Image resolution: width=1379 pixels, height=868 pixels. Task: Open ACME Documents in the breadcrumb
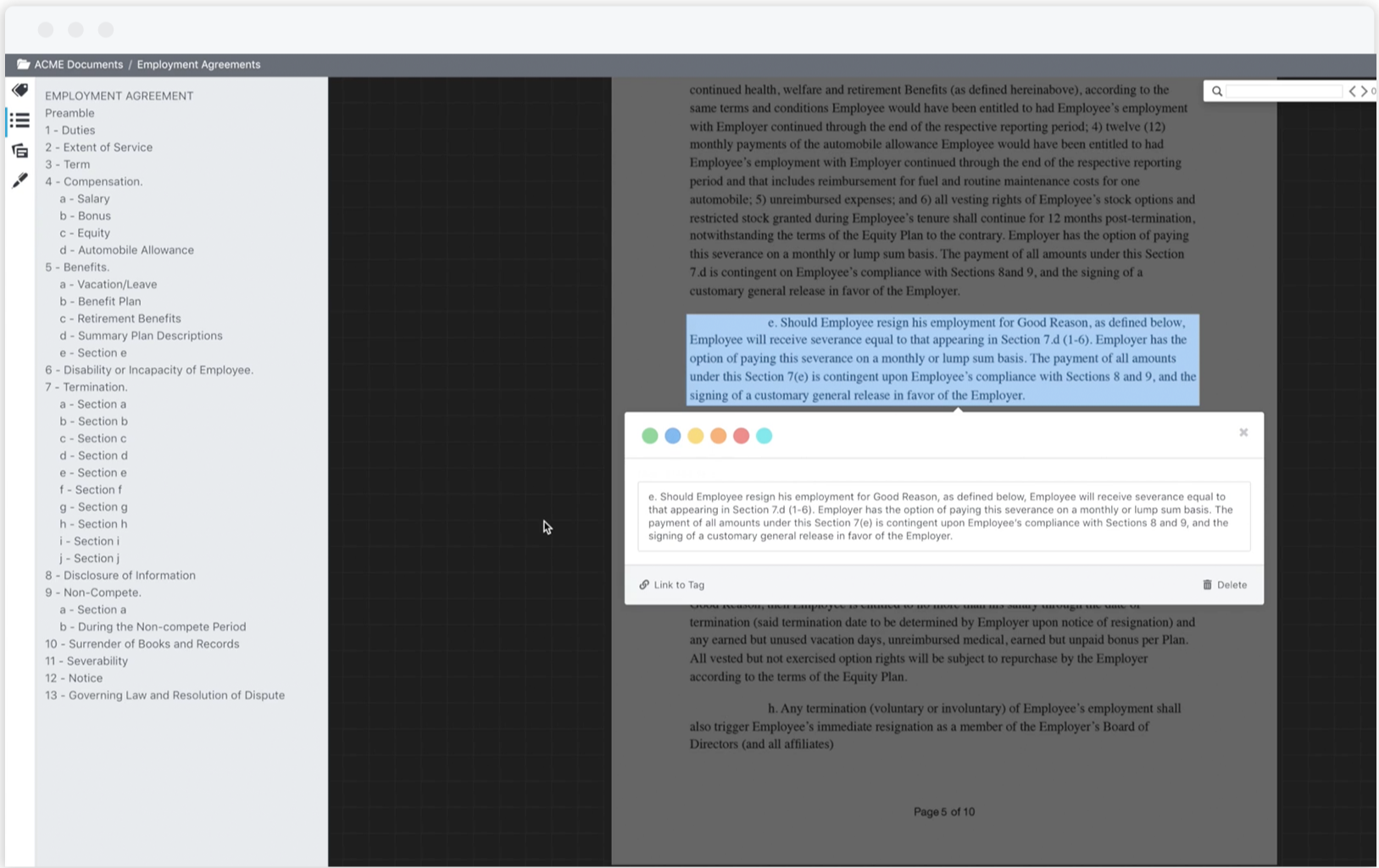click(x=79, y=64)
